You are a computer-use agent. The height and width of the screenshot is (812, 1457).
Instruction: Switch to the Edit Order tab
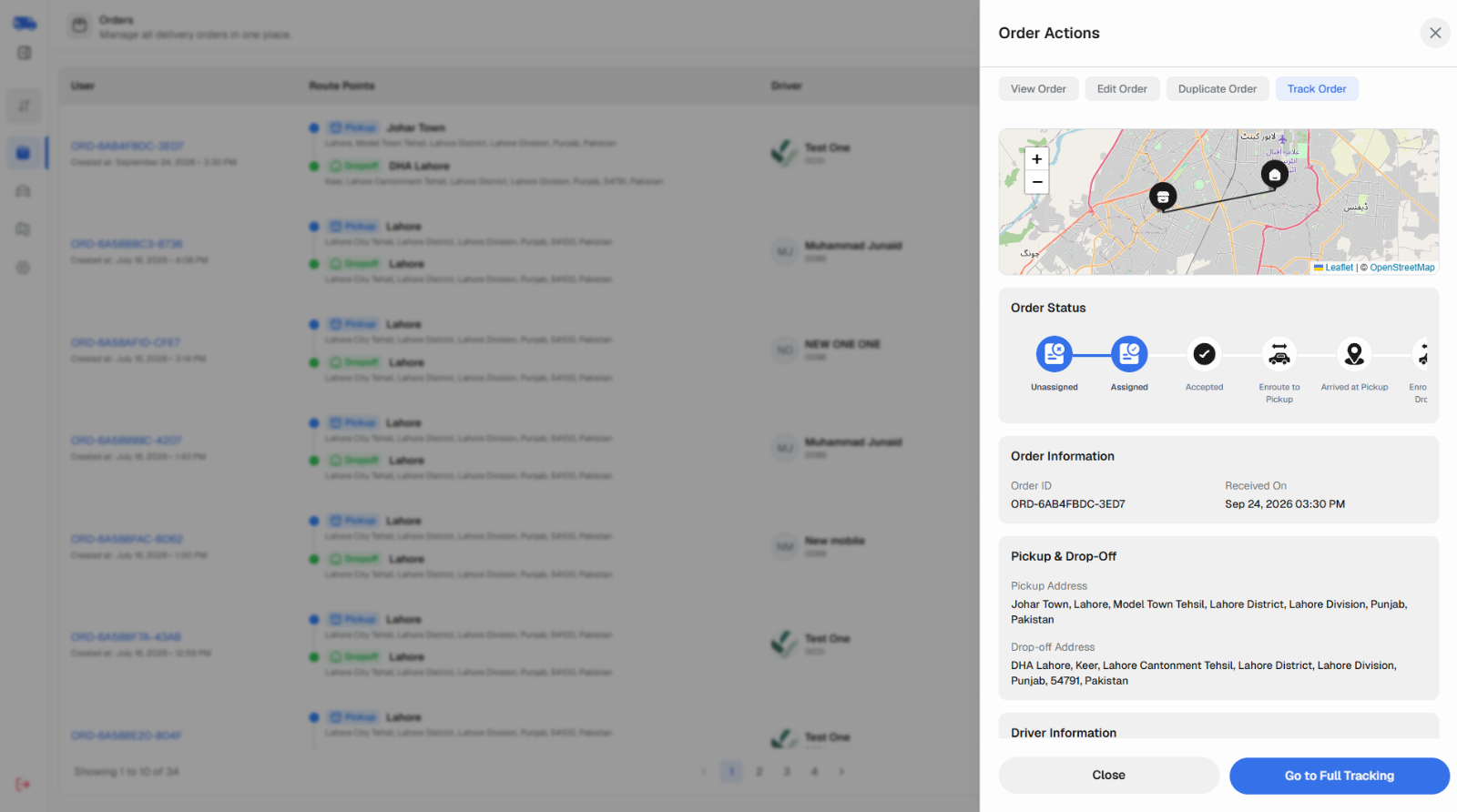(1122, 88)
